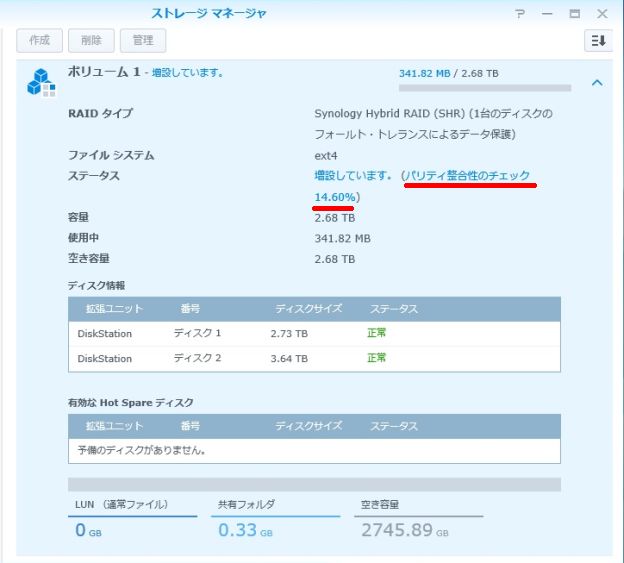The width and height of the screenshot is (624, 563).
Task: Click the 予備のディスクがありません message row
Action: (314, 451)
